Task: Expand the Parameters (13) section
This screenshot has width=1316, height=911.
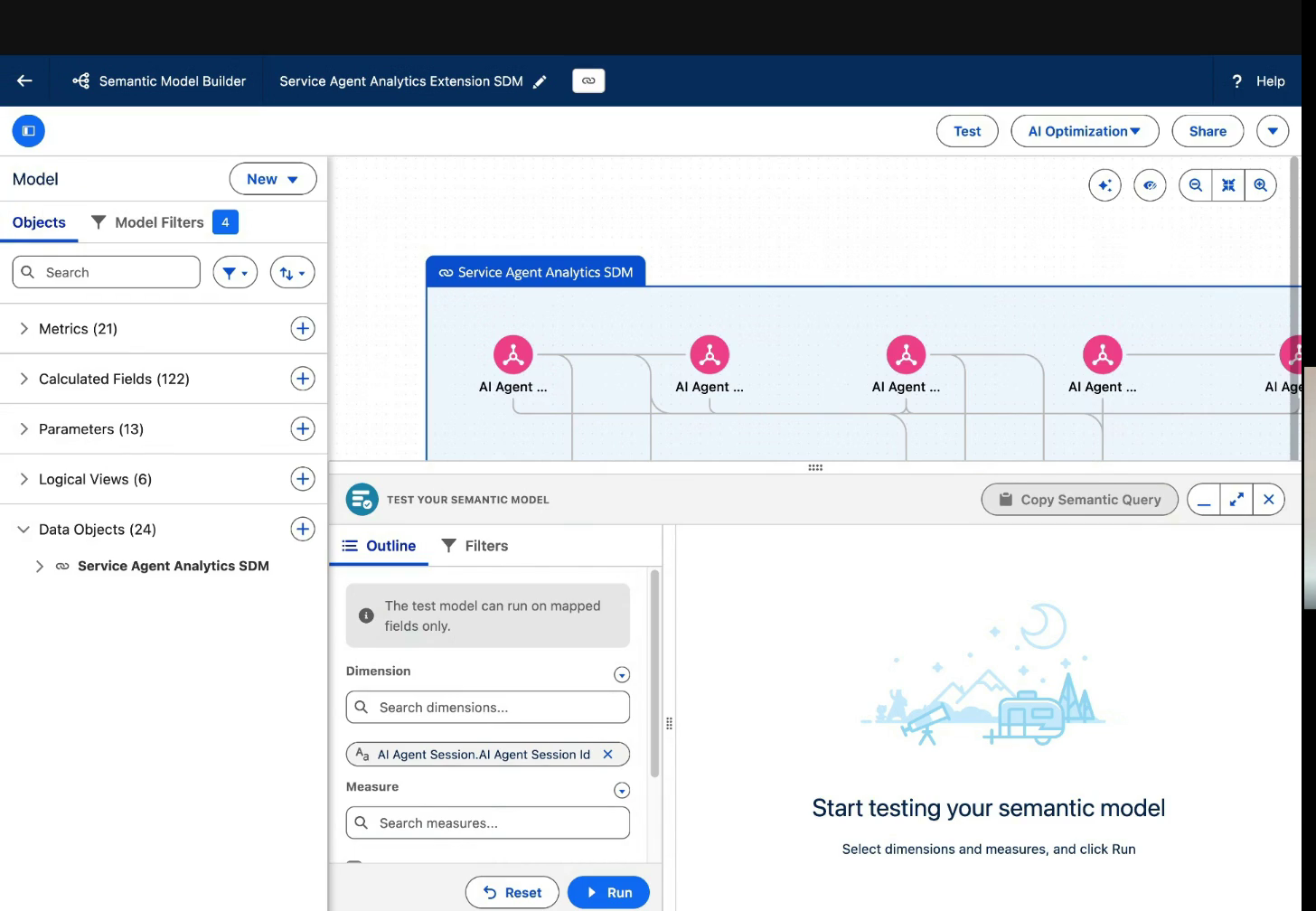Action: [23, 429]
